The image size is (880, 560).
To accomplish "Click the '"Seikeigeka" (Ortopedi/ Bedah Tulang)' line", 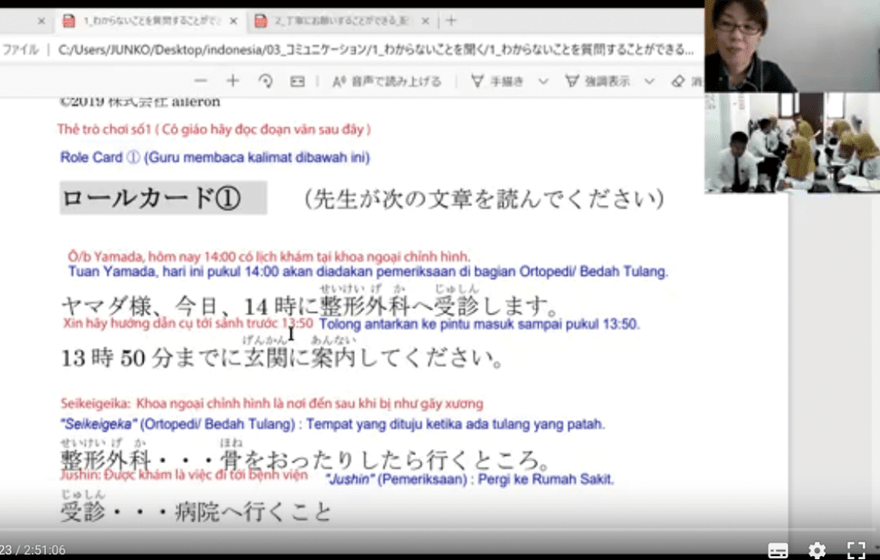I will 332,424.
